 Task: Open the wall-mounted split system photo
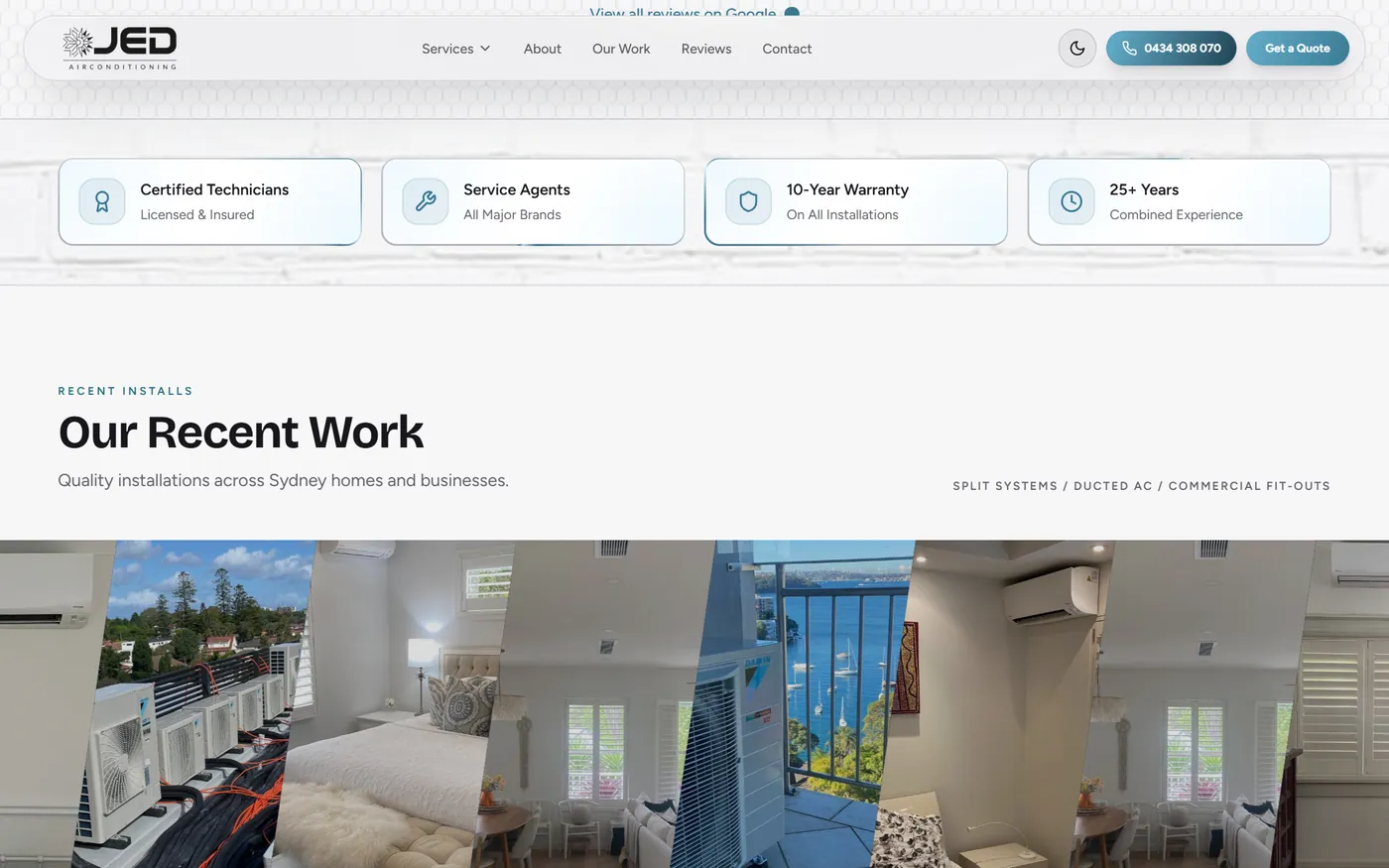pos(992,704)
